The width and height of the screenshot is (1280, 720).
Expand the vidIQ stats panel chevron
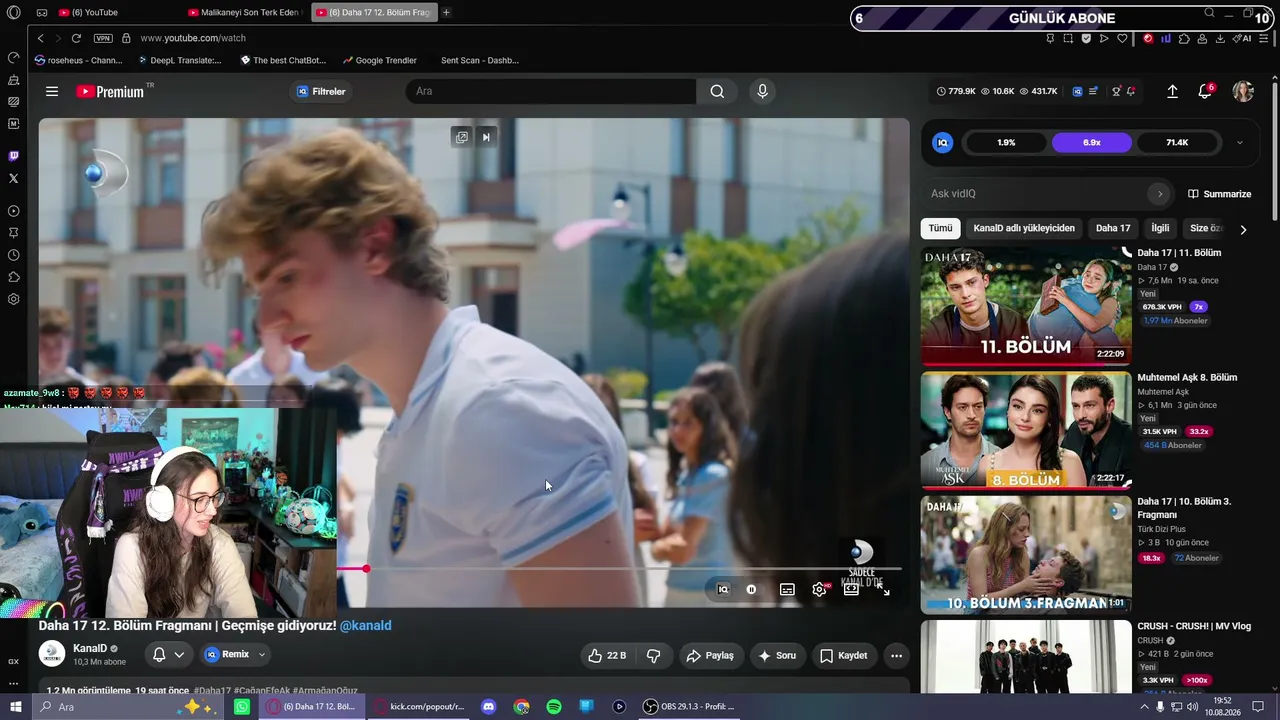pos(1240,143)
